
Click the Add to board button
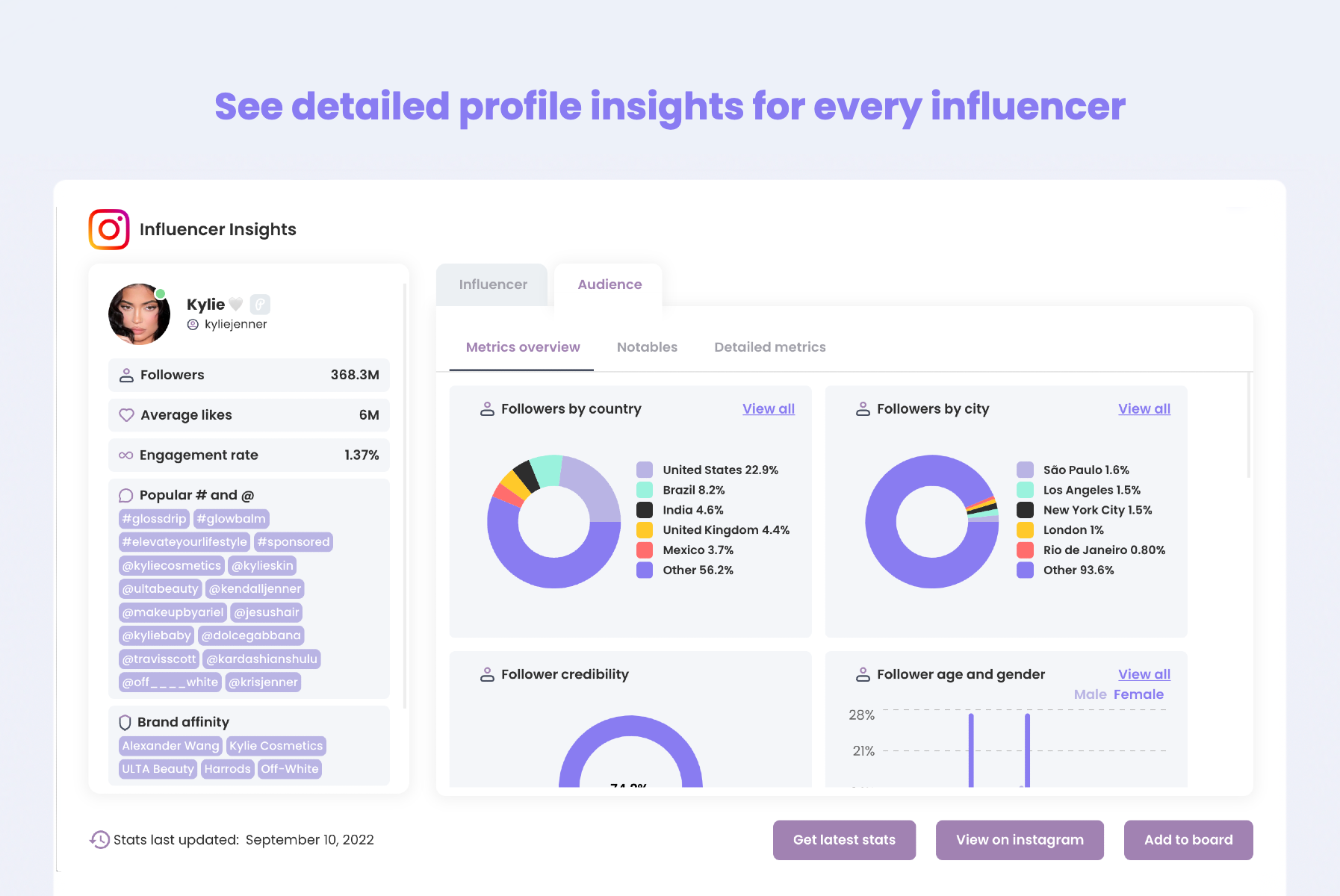click(1188, 840)
